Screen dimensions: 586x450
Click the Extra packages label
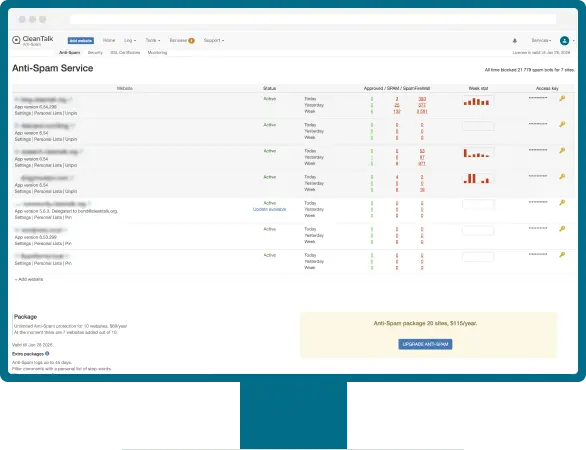pos(28,354)
